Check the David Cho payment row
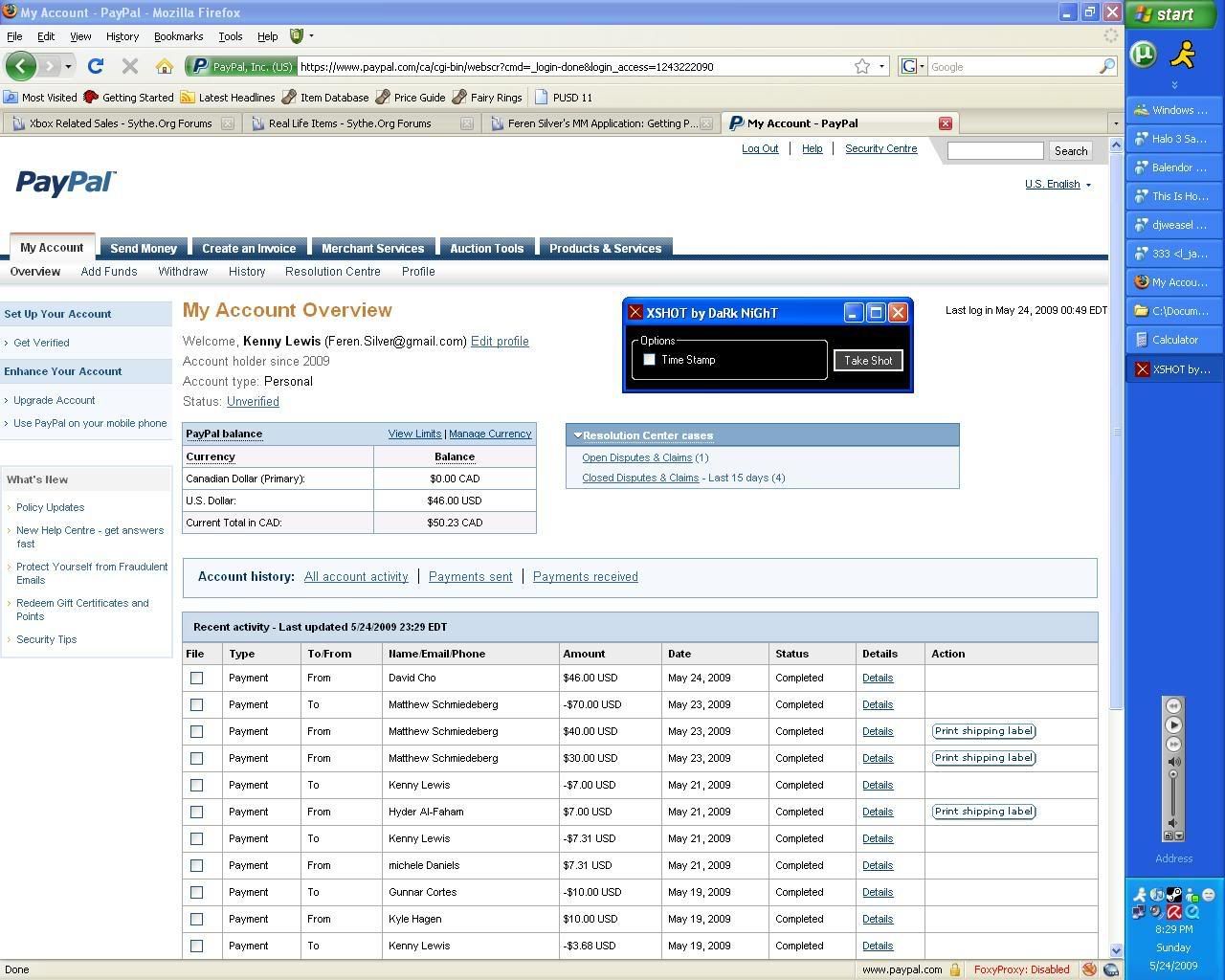The width and height of the screenshot is (1225, 980). [196, 678]
